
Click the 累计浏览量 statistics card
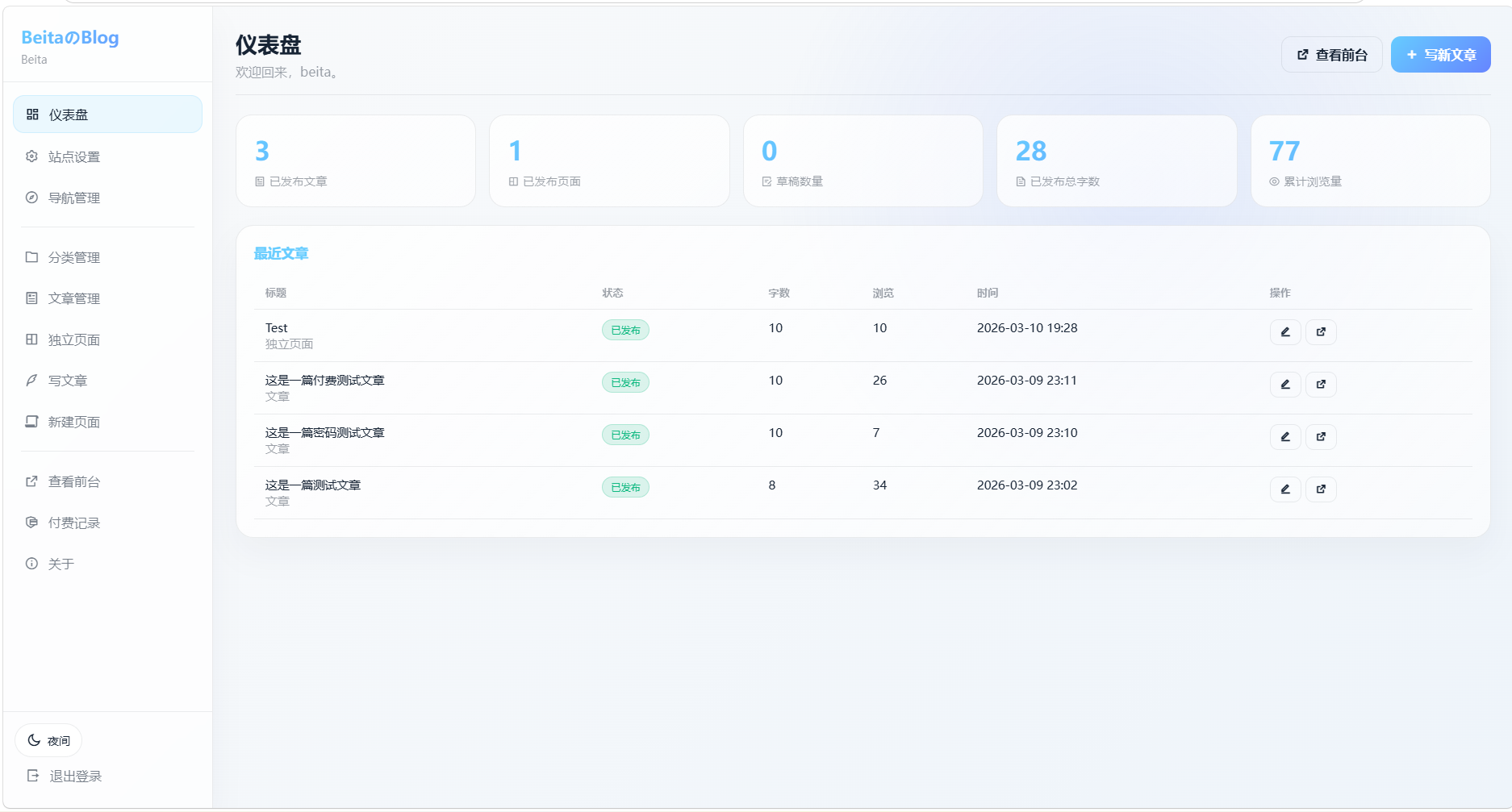pyautogui.click(x=1369, y=161)
